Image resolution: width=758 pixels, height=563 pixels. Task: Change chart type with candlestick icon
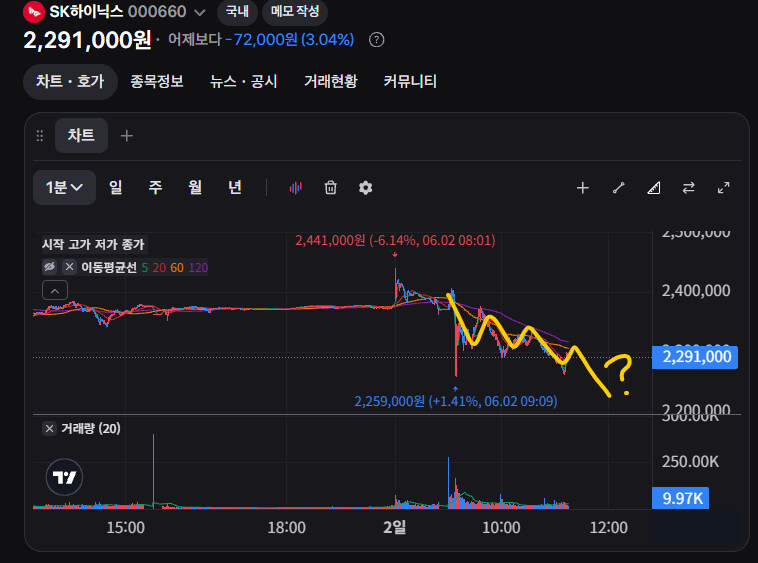pos(295,188)
